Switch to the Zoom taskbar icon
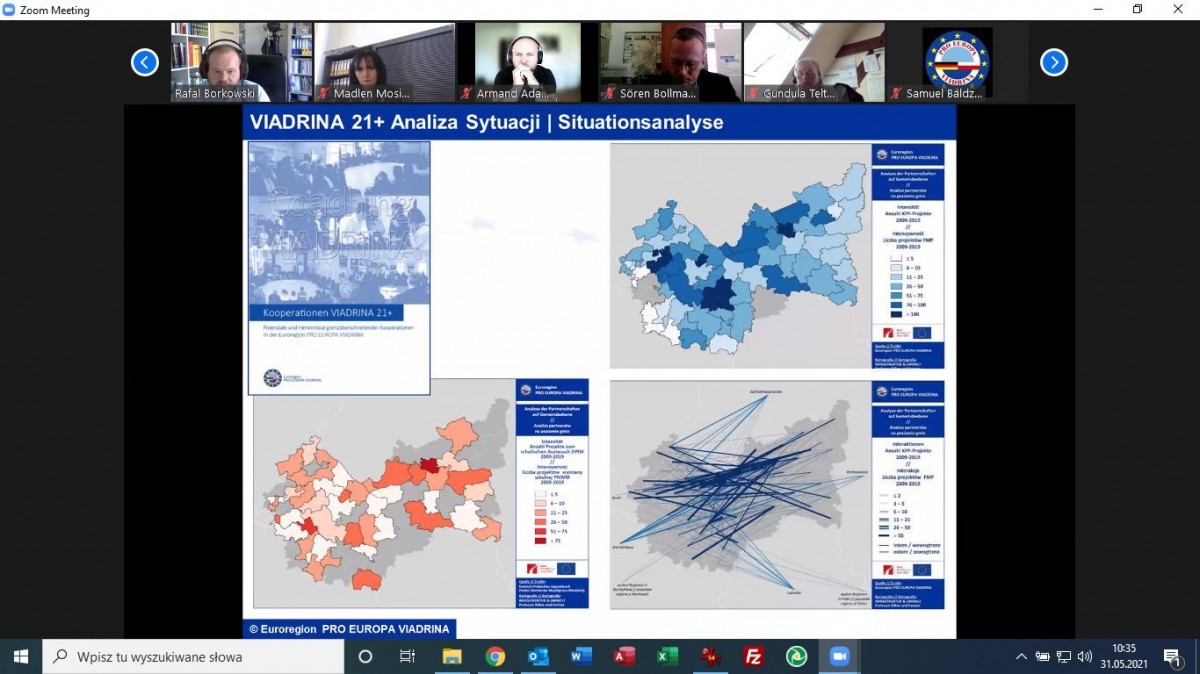The image size is (1200, 674). (x=839, y=657)
